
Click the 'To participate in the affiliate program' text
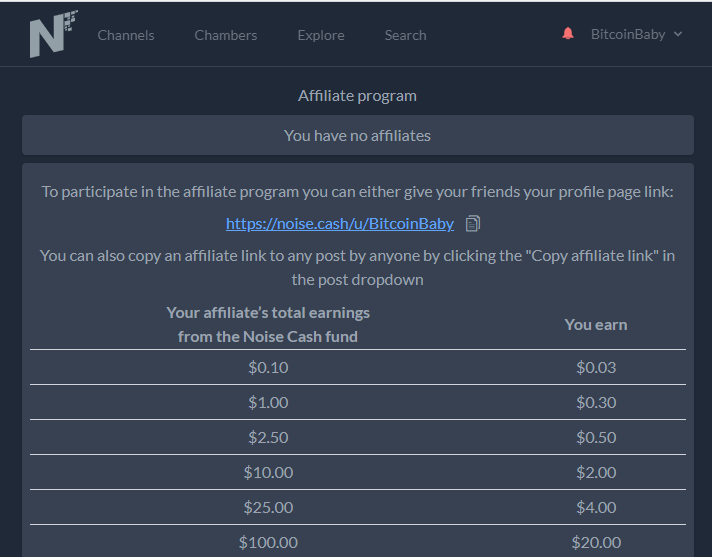point(357,192)
